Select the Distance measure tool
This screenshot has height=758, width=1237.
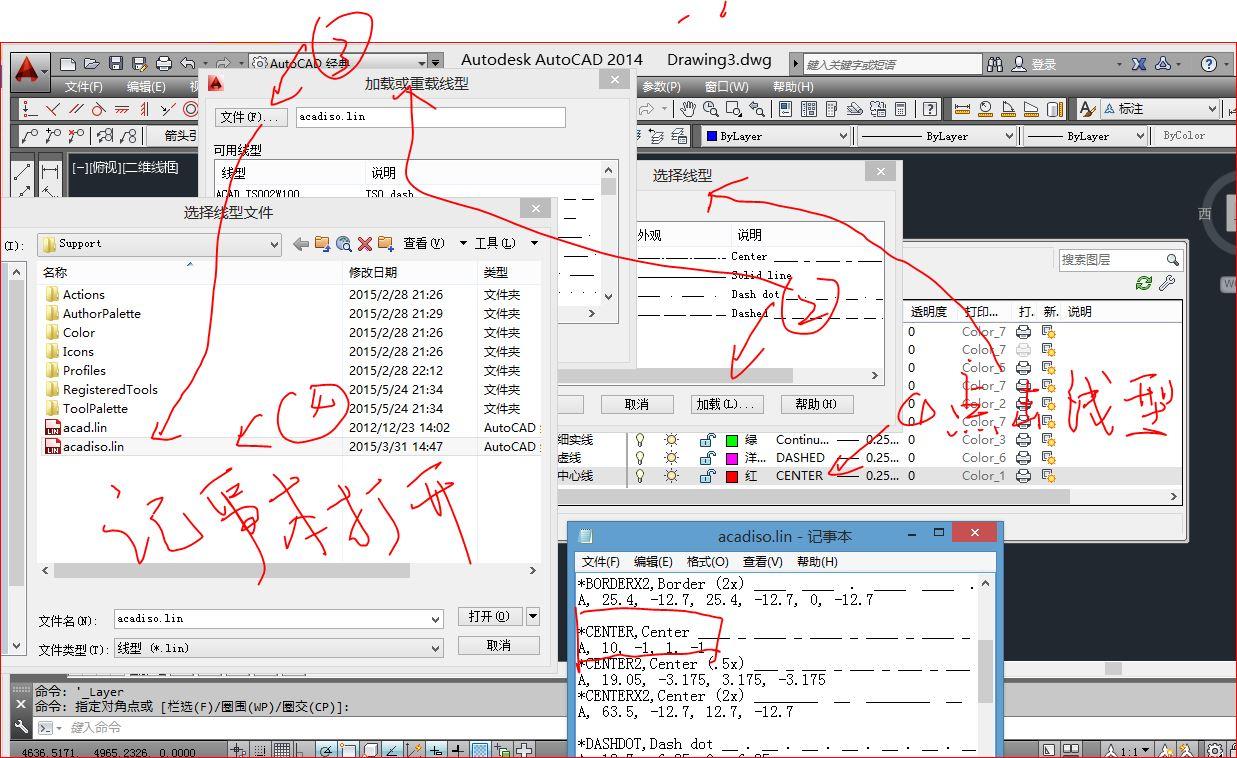point(962,109)
